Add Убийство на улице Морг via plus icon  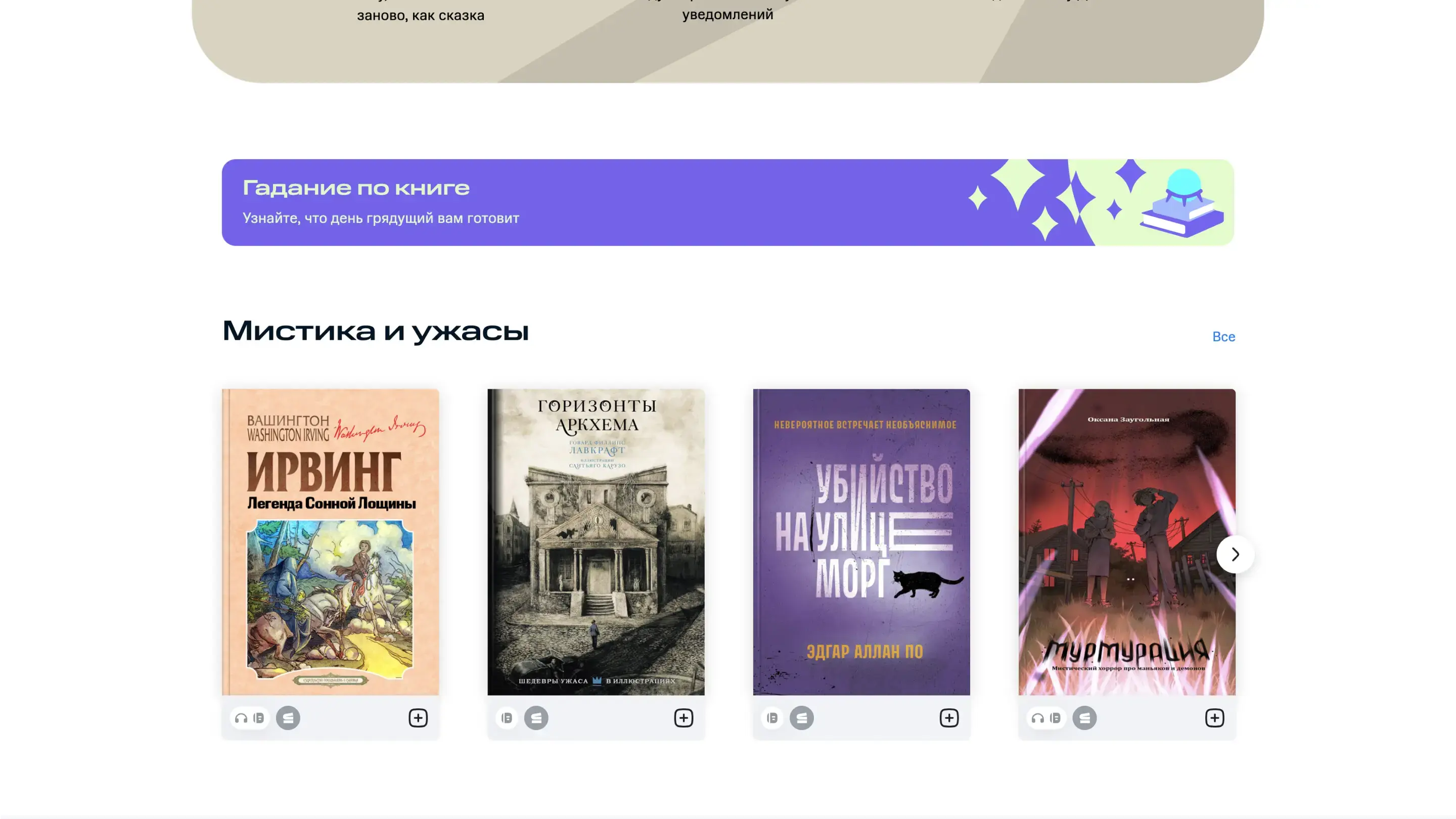(x=949, y=718)
